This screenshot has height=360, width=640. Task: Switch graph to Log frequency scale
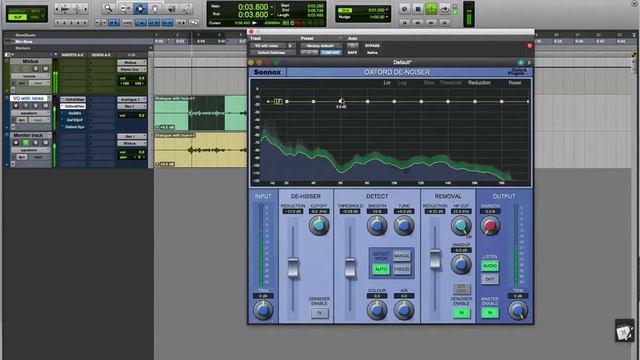(x=402, y=83)
